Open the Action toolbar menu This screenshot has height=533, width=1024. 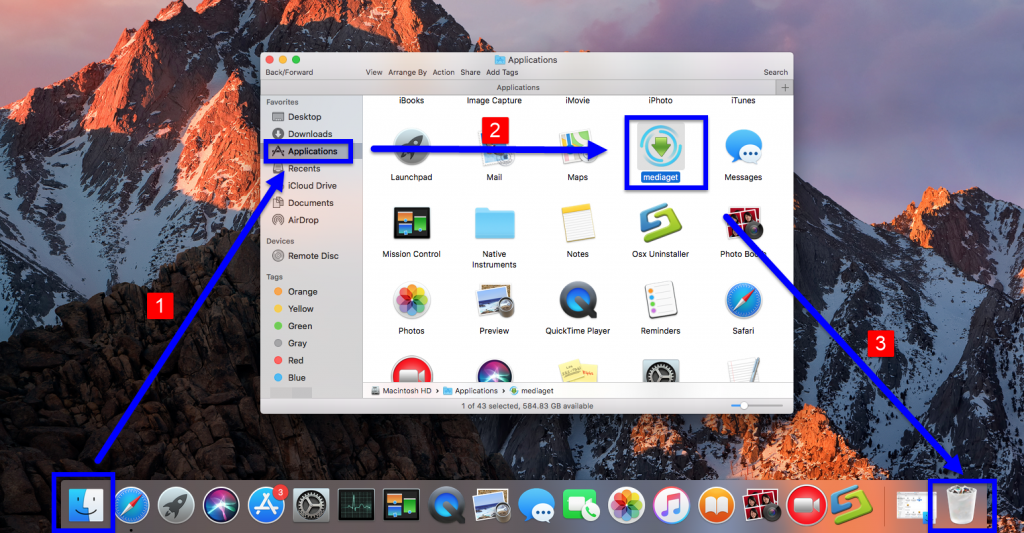coord(443,72)
